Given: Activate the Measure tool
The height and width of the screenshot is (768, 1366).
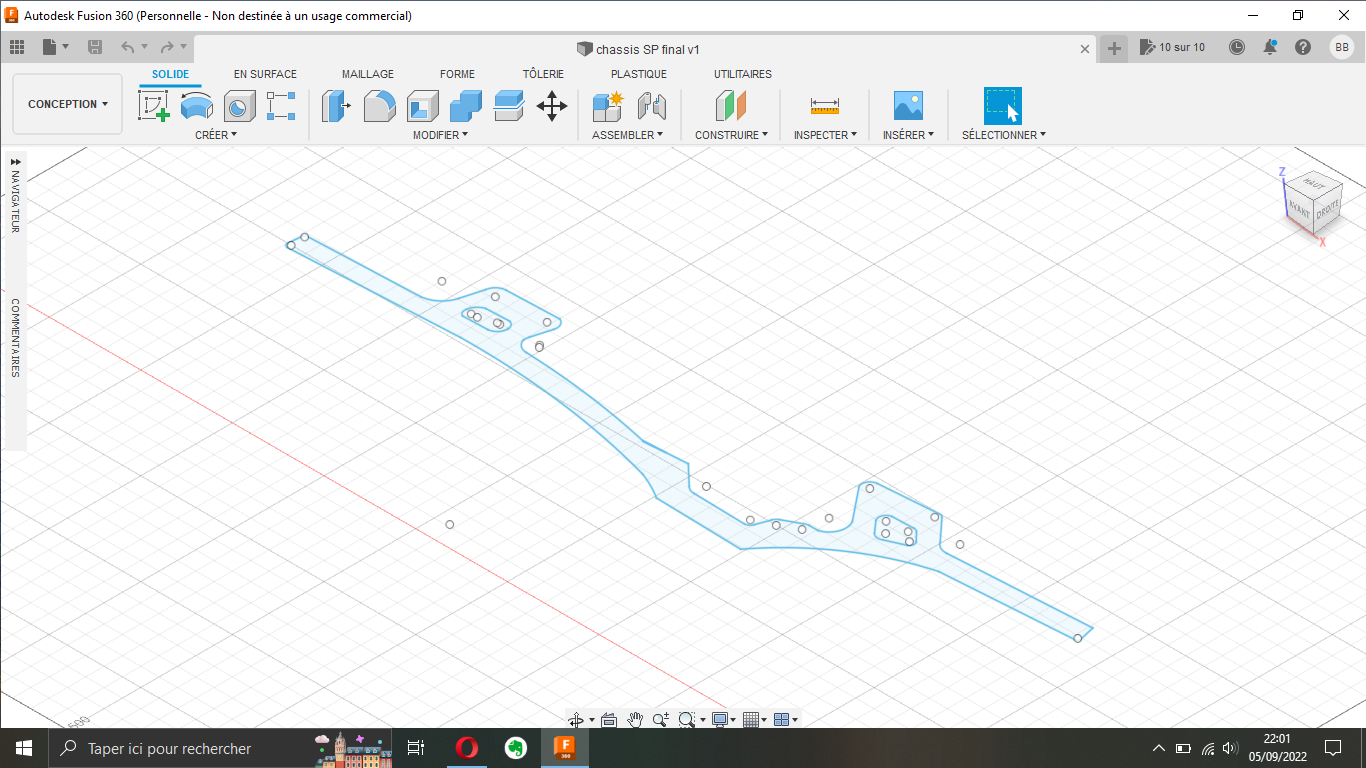Looking at the screenshot, I should 825,106.
